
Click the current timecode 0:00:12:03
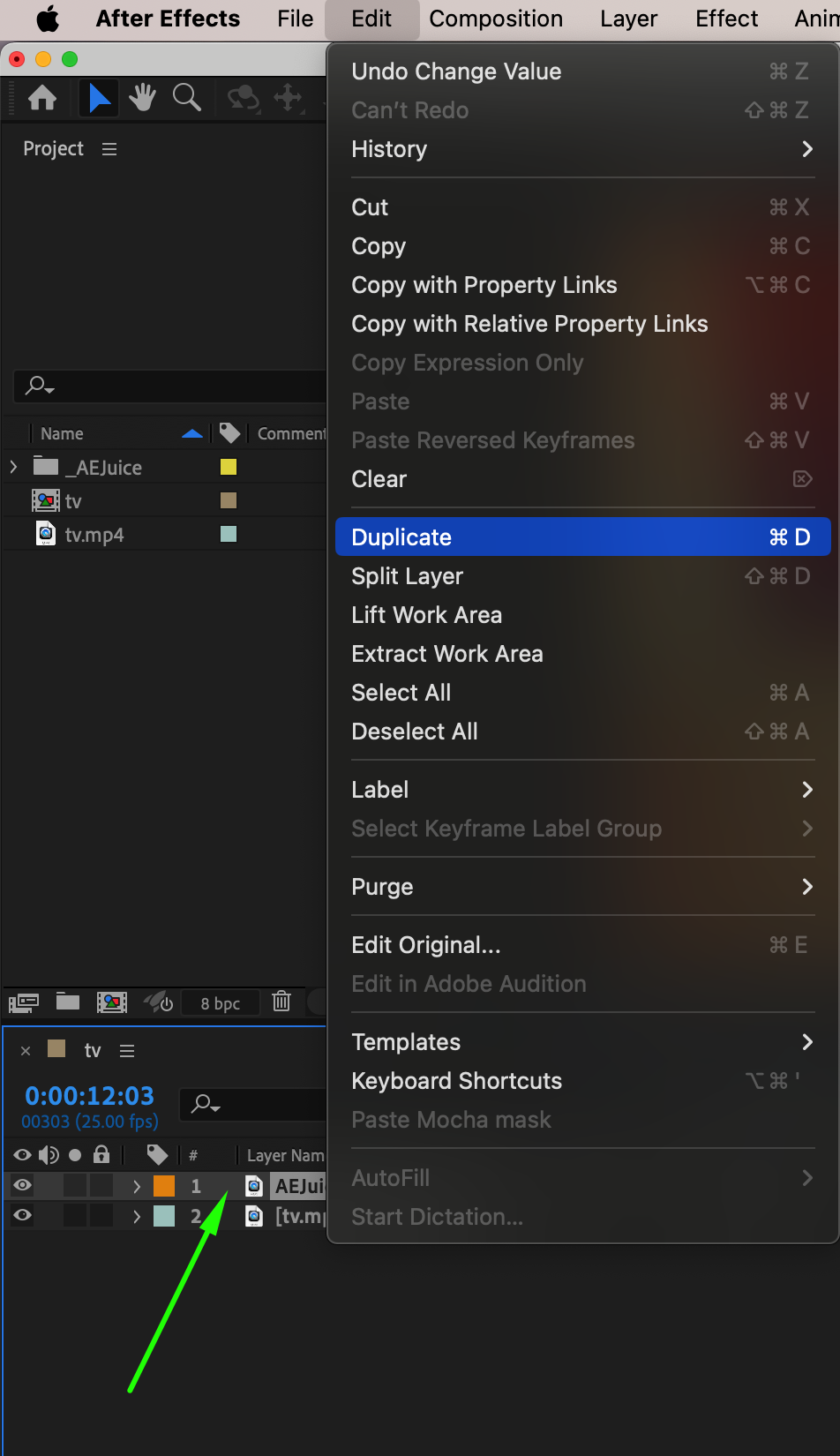[89, 1095]
